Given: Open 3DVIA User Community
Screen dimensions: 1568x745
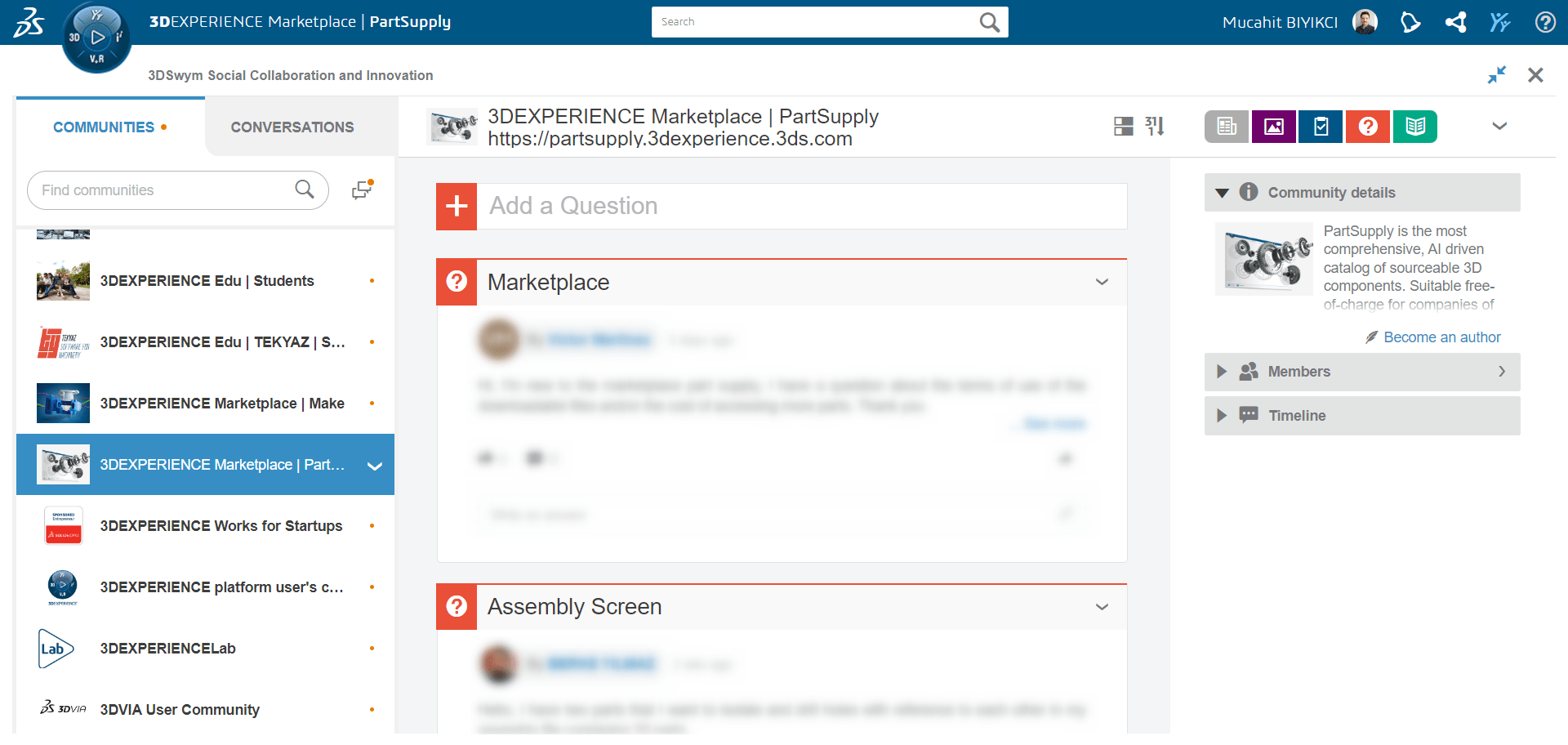Looking at the screenshot, I should click(205, 710).
